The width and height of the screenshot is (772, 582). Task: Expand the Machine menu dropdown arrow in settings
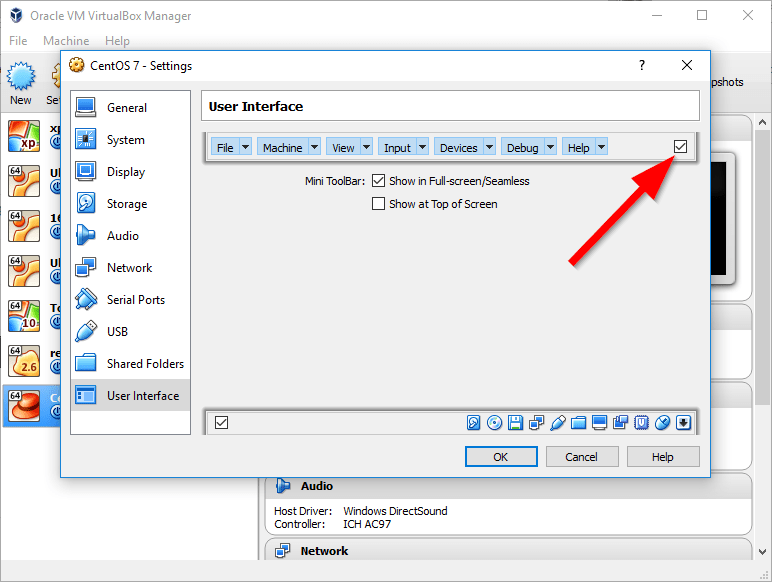point(315,147)
